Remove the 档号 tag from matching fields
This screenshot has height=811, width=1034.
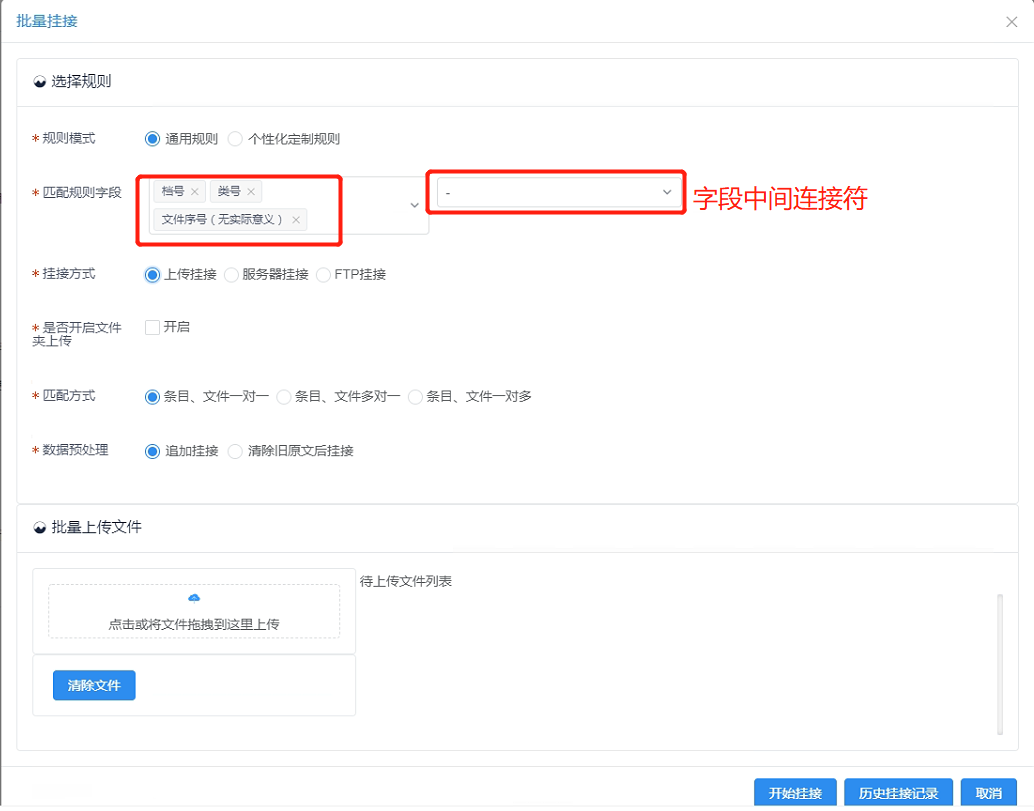[x=195, y=192]
